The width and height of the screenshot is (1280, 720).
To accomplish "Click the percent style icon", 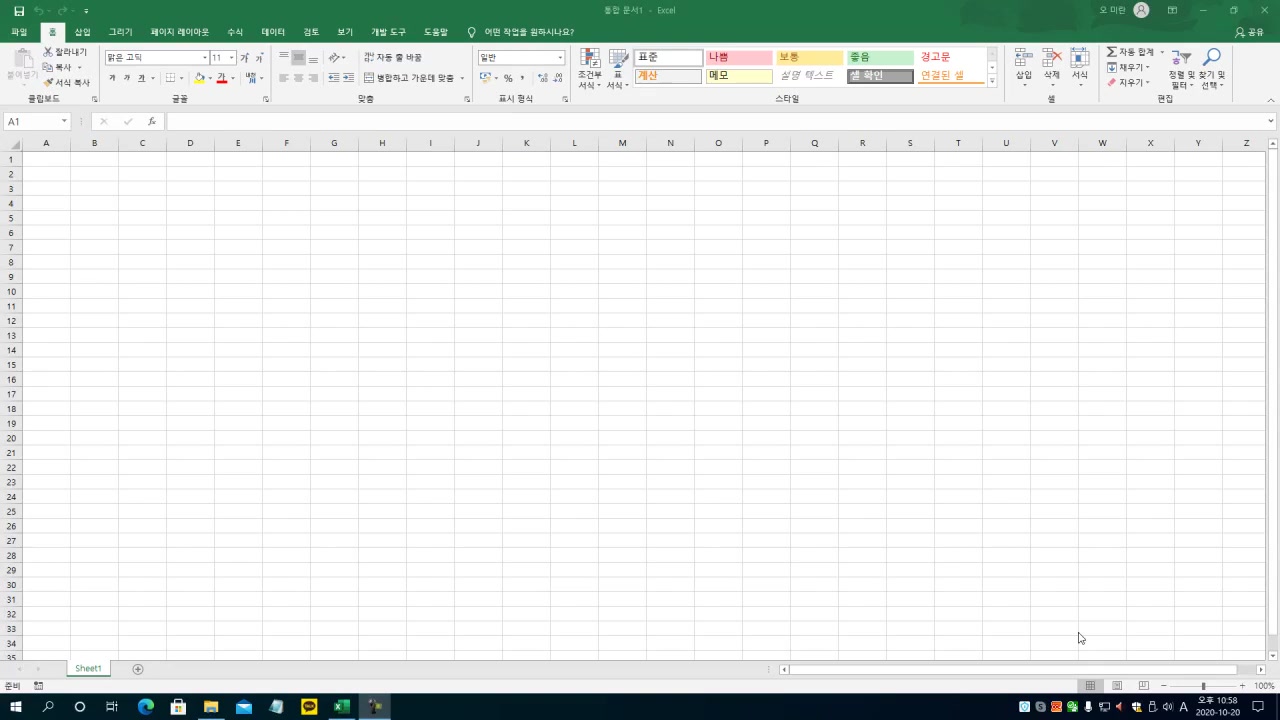I will pyautogui.click(x=508, y=78).
